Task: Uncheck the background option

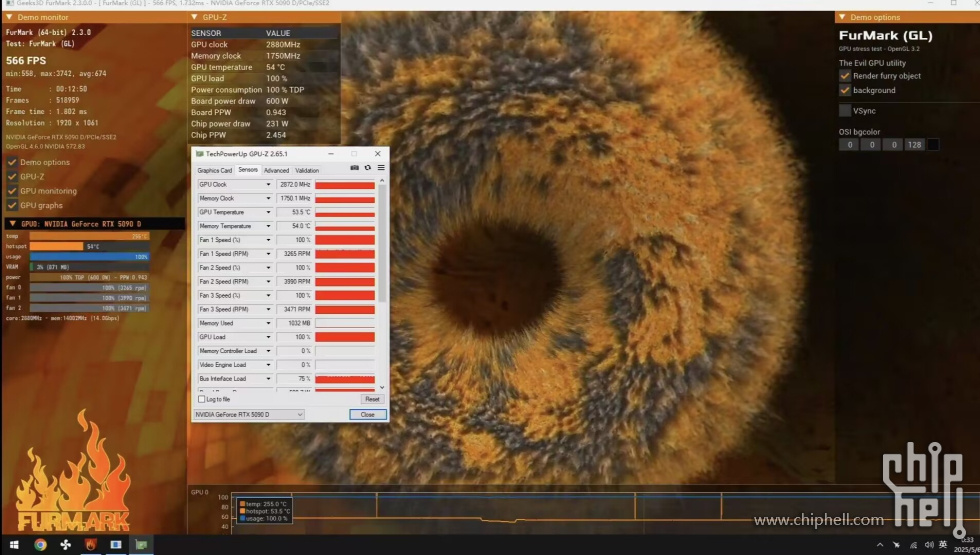Action: (x=845, y=90)
